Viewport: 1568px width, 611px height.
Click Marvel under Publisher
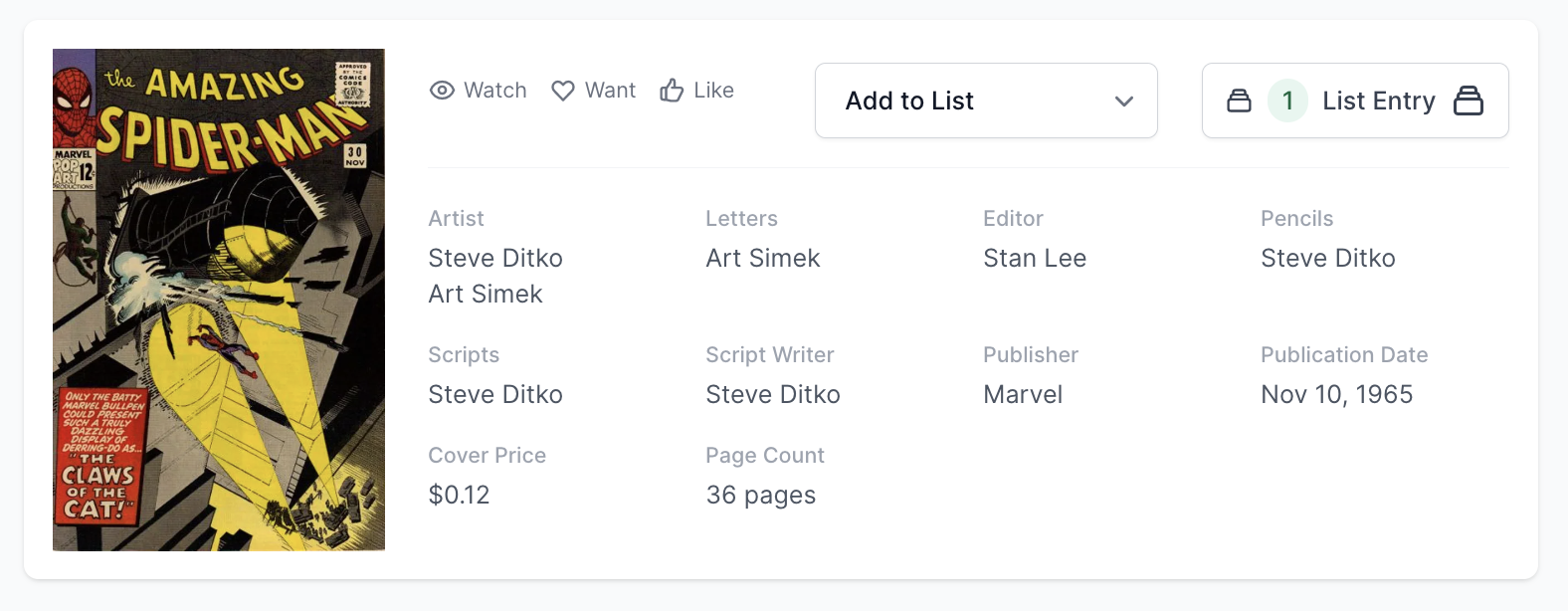tap(1023, 395)
